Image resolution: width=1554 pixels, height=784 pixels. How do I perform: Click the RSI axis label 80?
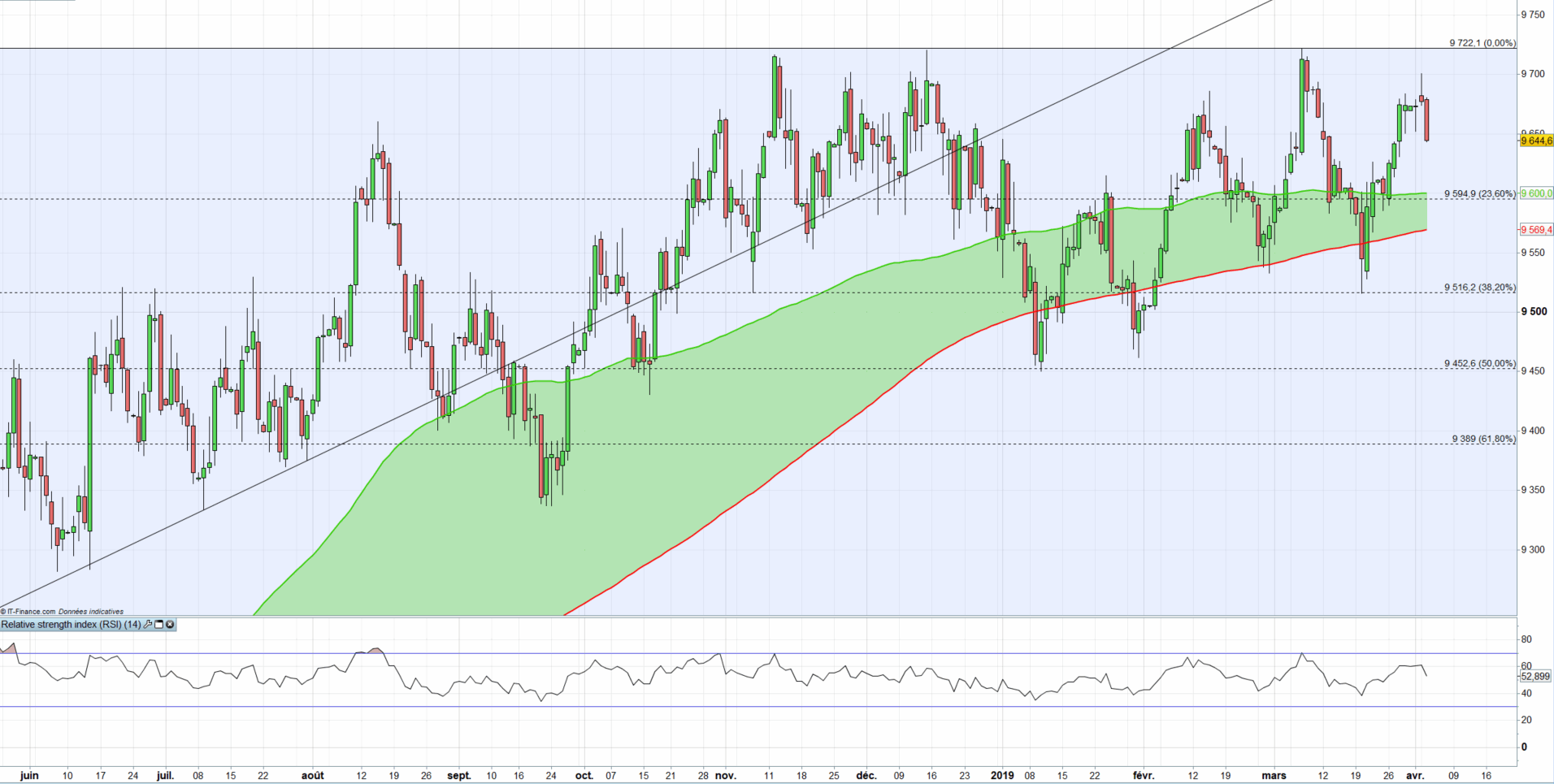pyautogui.click(x=1526, y=639)
